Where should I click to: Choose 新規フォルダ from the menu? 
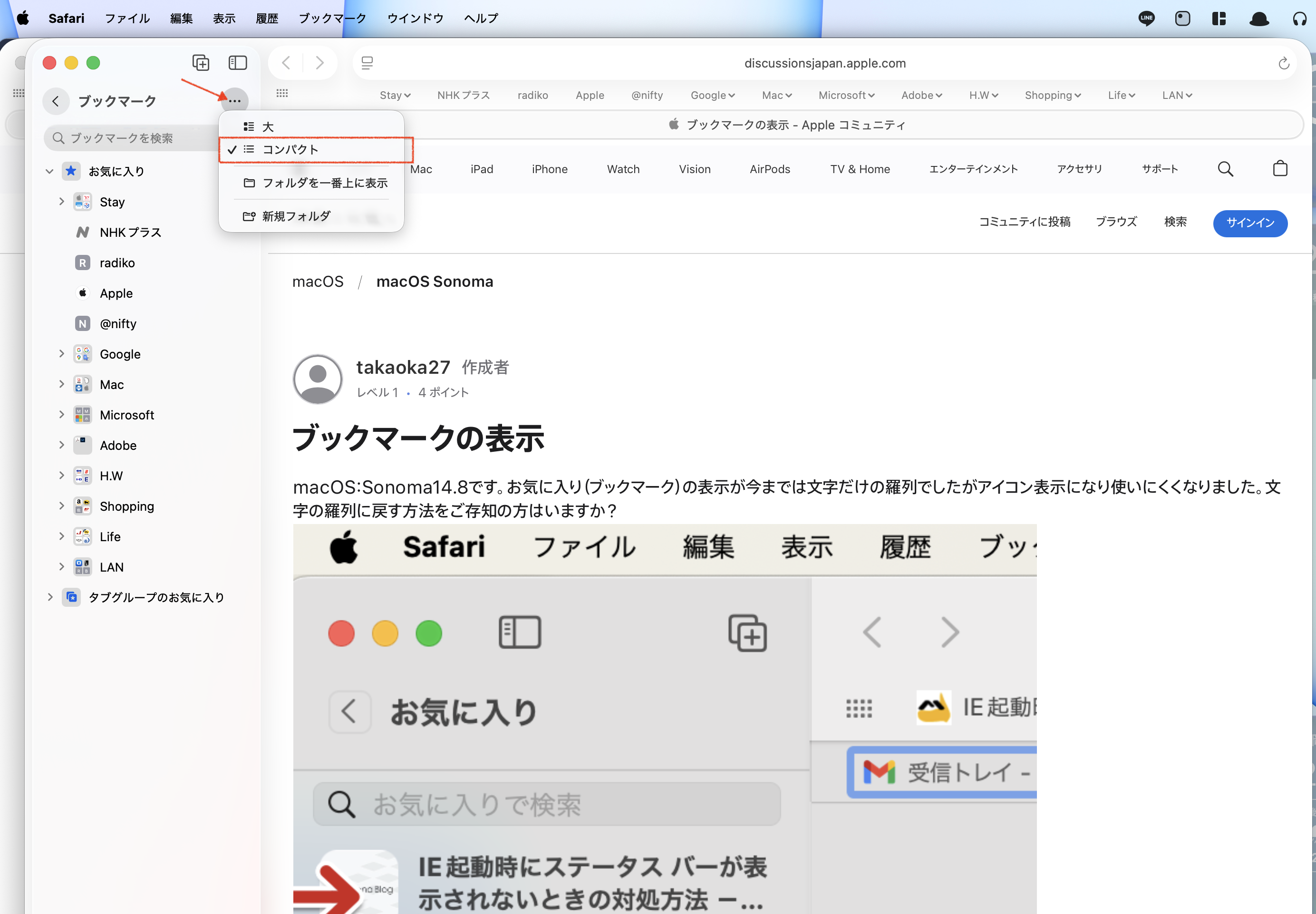296,216
